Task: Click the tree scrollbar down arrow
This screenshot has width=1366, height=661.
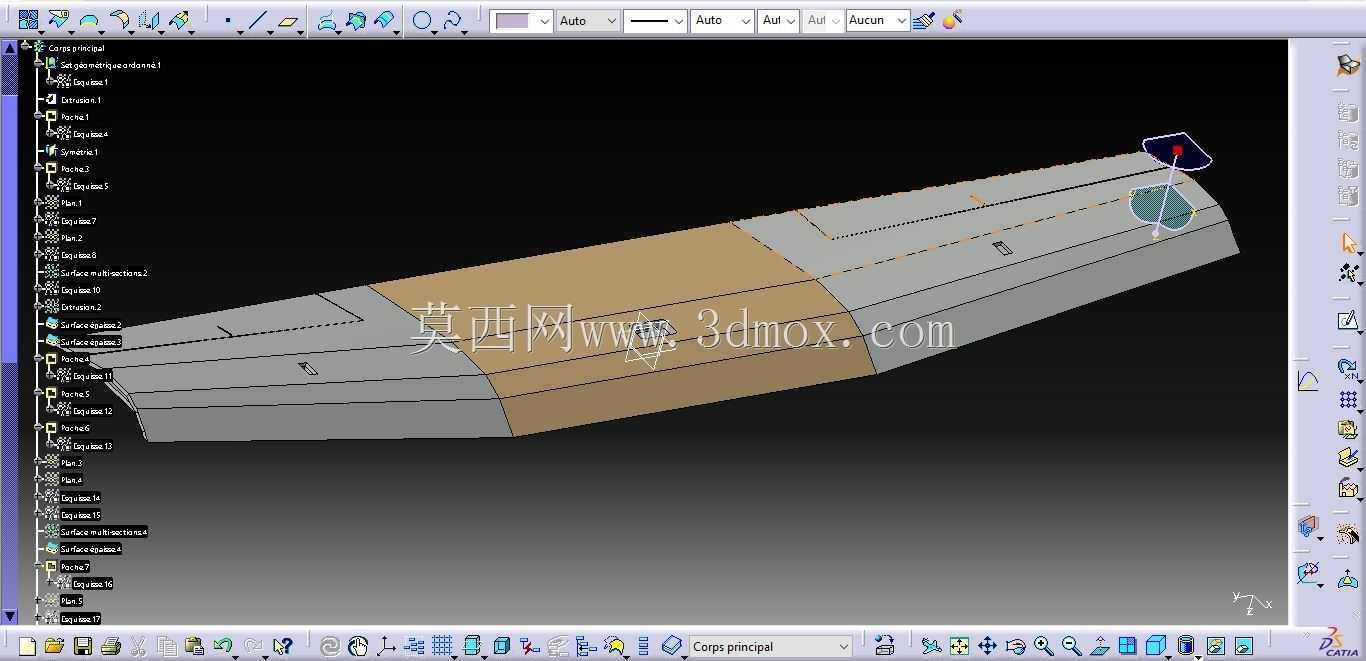Action: pyautogui.click(x=9, y=616)
